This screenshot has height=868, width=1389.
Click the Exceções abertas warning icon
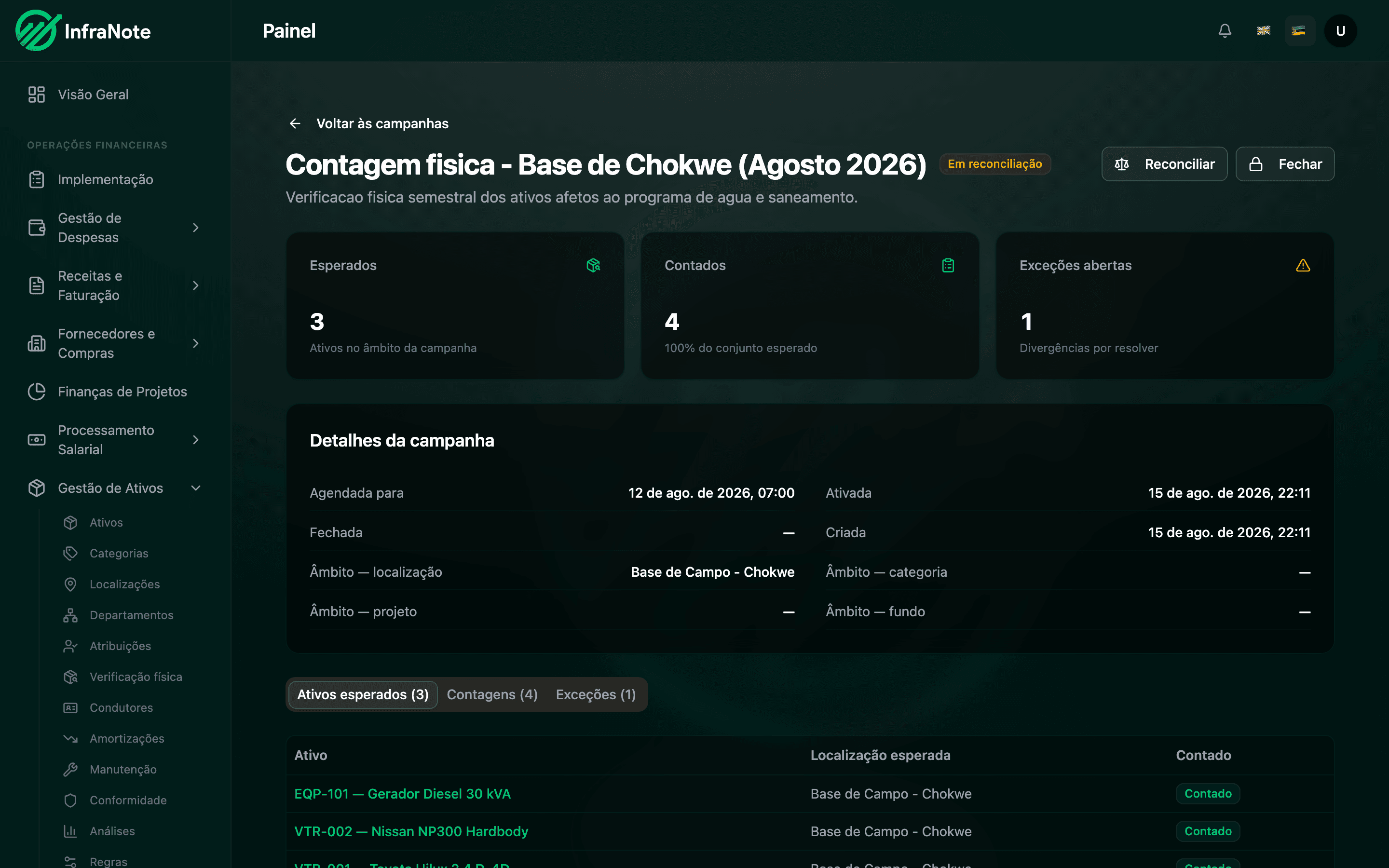(1303, 265)
